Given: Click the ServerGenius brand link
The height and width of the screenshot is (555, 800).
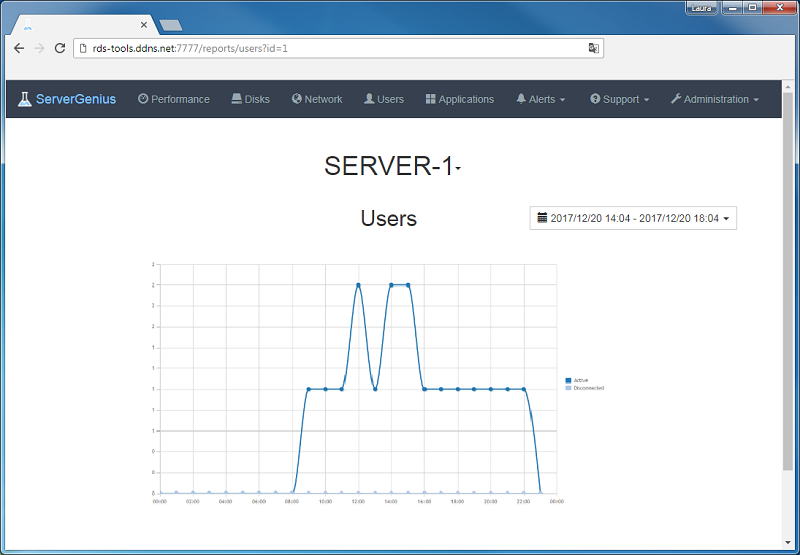Looking at the screenshot, I should (x=75, y=99).
